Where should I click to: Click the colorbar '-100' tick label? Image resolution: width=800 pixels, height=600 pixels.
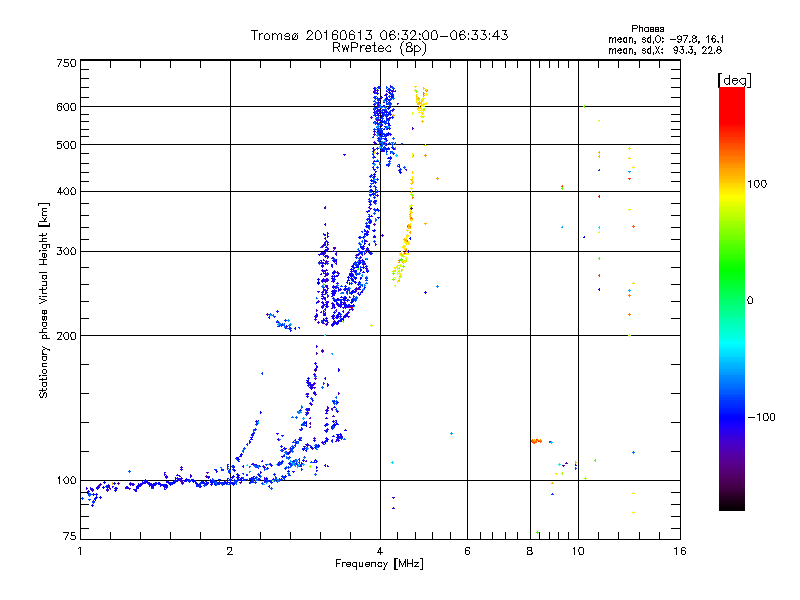[x=761, y=417]
